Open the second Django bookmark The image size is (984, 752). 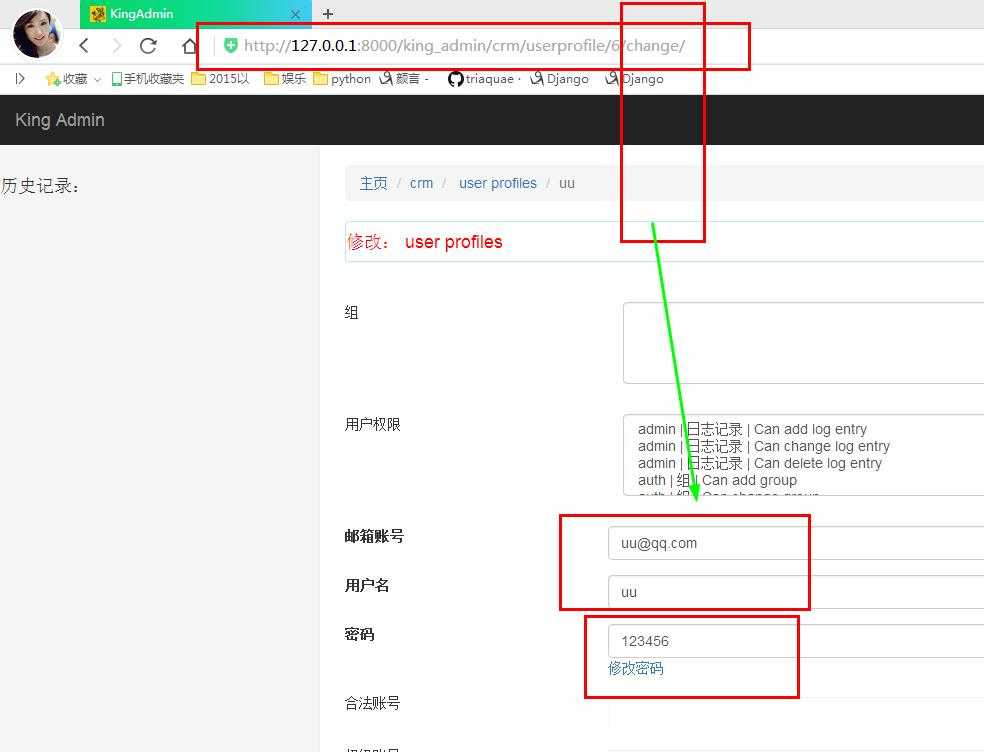pos(634,78)
